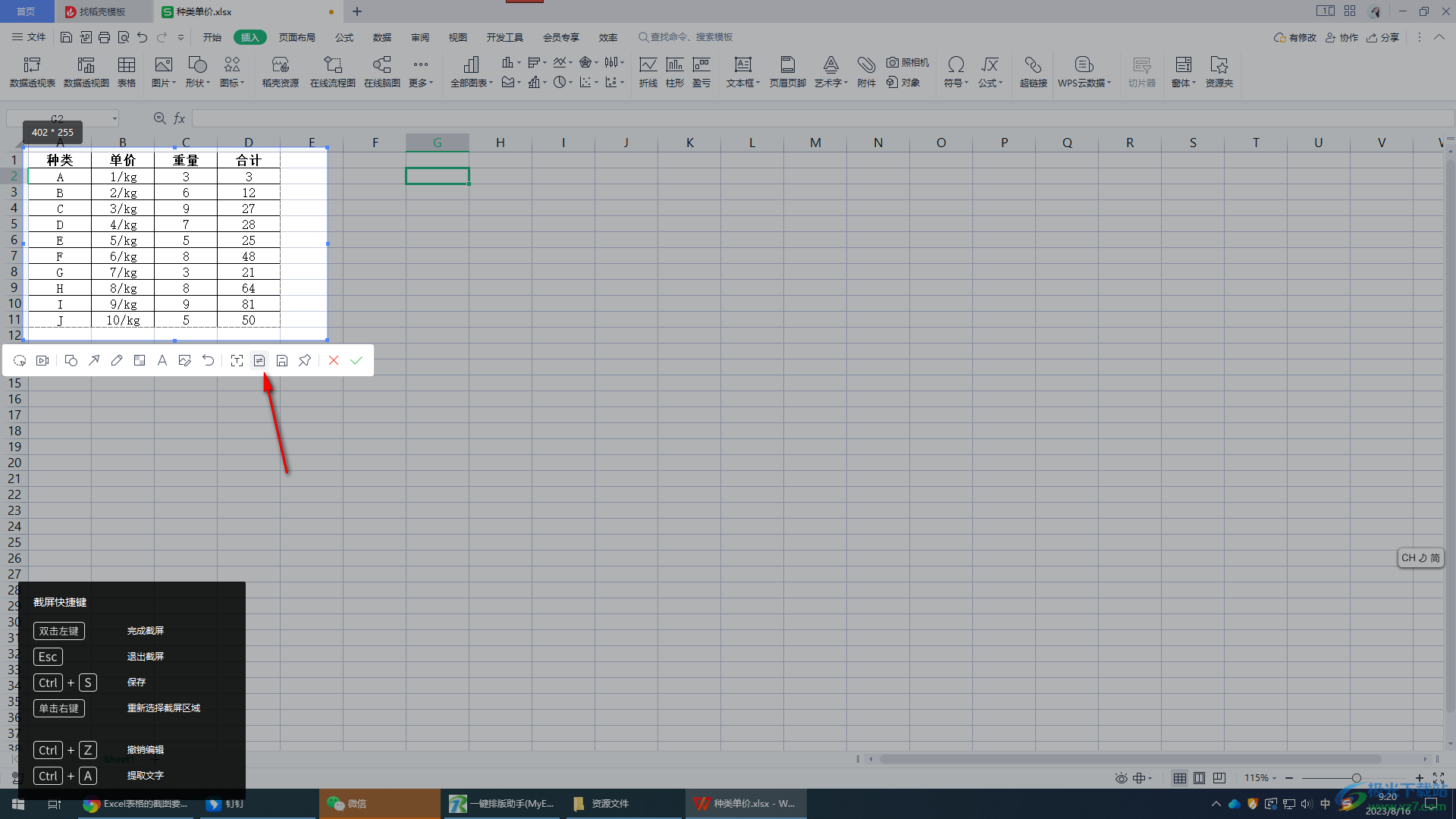1456x819 pixels.
Task: Switch to normal grid view
Action: 1180,778
